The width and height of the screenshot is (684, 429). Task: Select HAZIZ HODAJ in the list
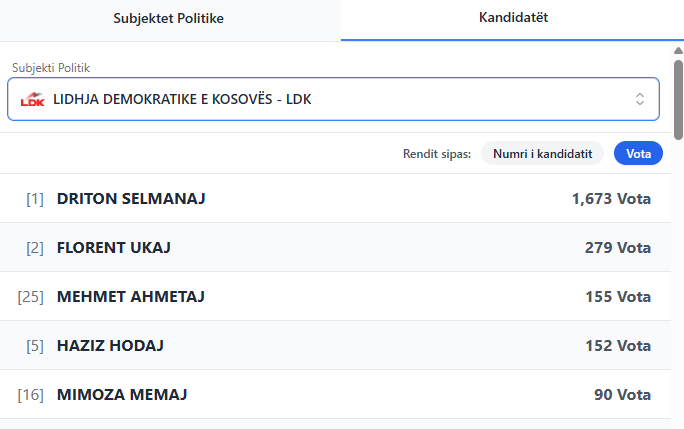tap(110, 345)
